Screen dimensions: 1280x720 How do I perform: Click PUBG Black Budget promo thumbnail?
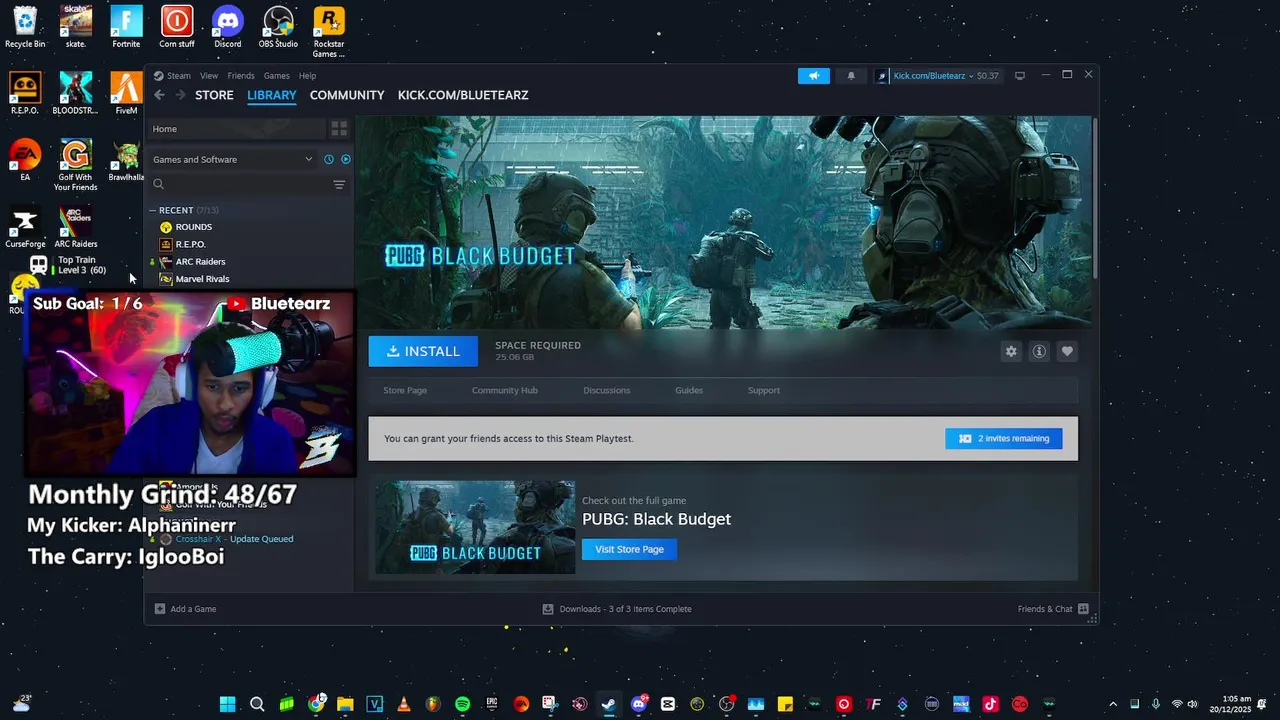coord(475,528)
